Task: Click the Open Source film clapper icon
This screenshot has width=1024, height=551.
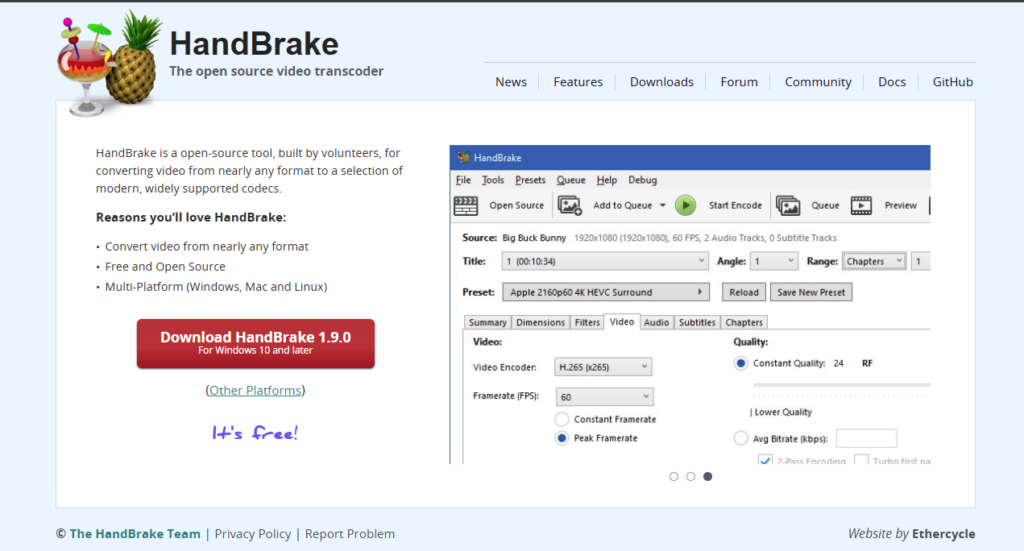Action: (x=466, y=206)
